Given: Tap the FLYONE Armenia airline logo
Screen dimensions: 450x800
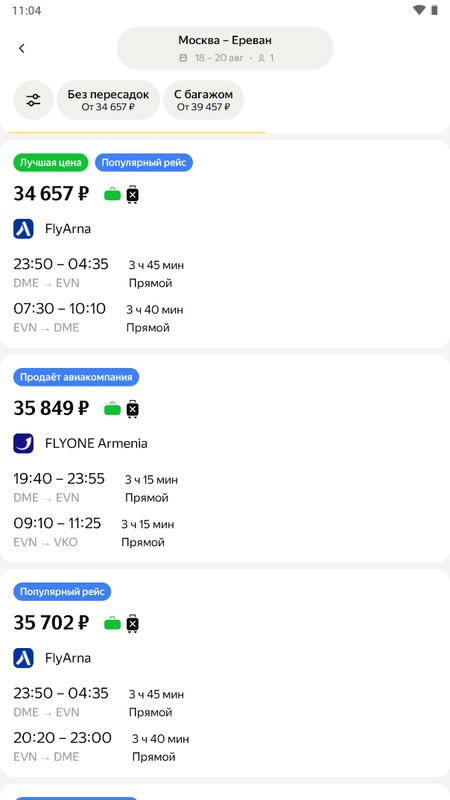Looking at the screenshot, I should (23, 443).
